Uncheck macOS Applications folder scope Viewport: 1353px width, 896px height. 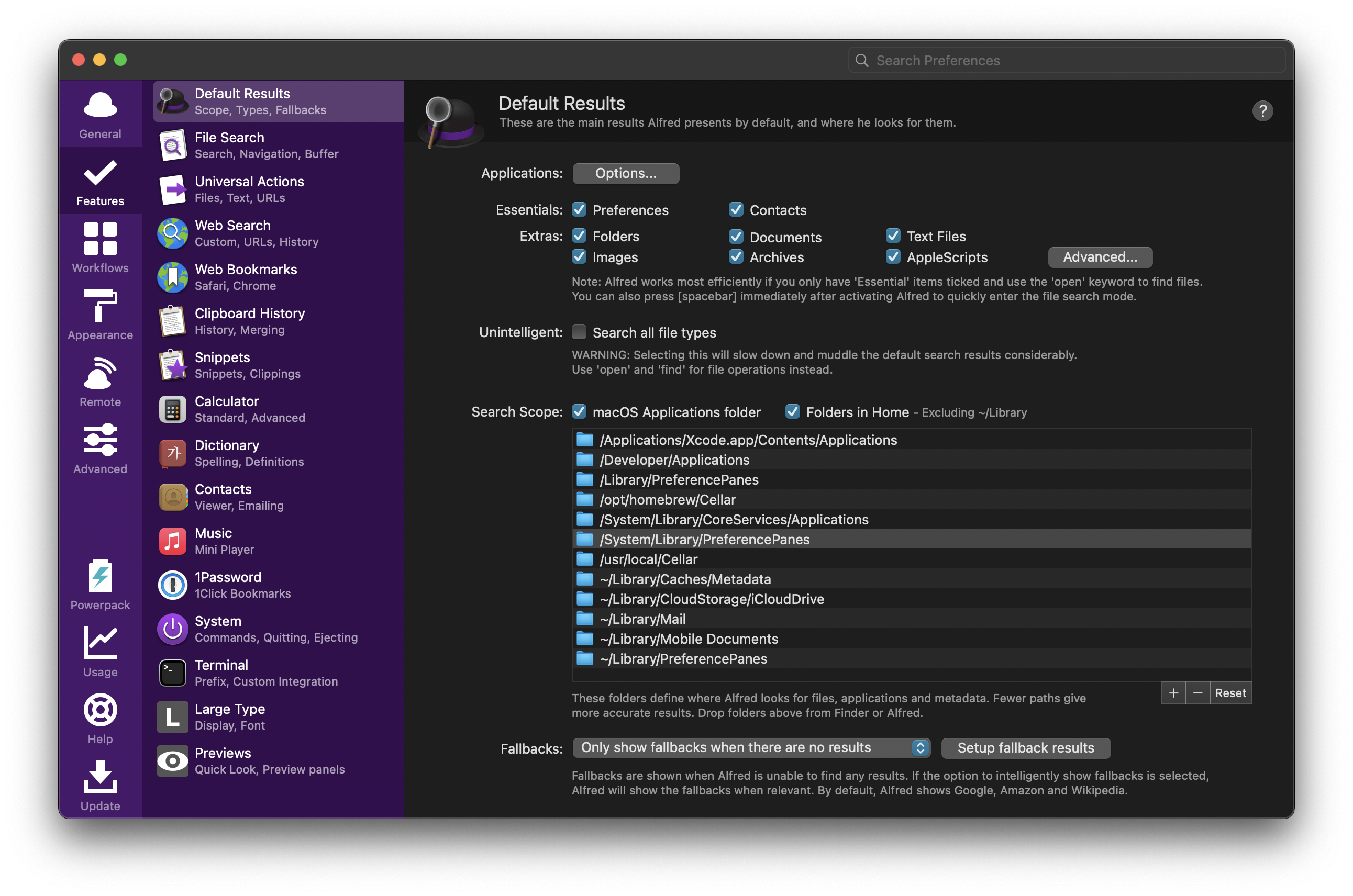[579, 412]
